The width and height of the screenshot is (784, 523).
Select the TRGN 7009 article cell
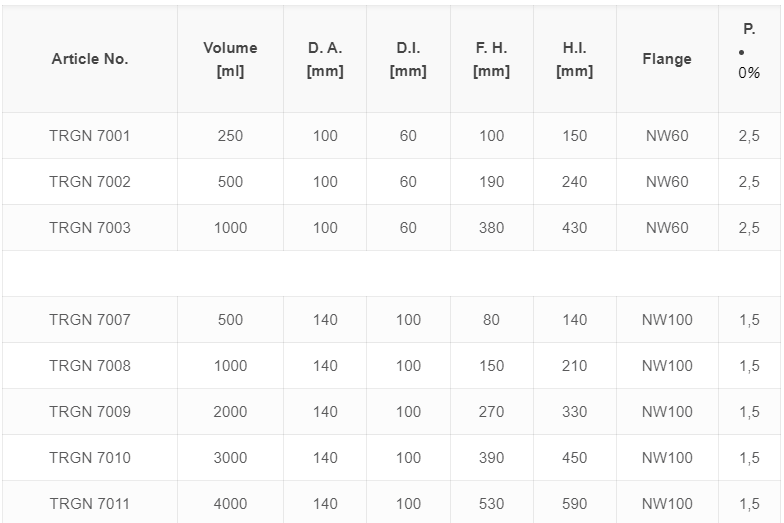[x=90, y=412]
